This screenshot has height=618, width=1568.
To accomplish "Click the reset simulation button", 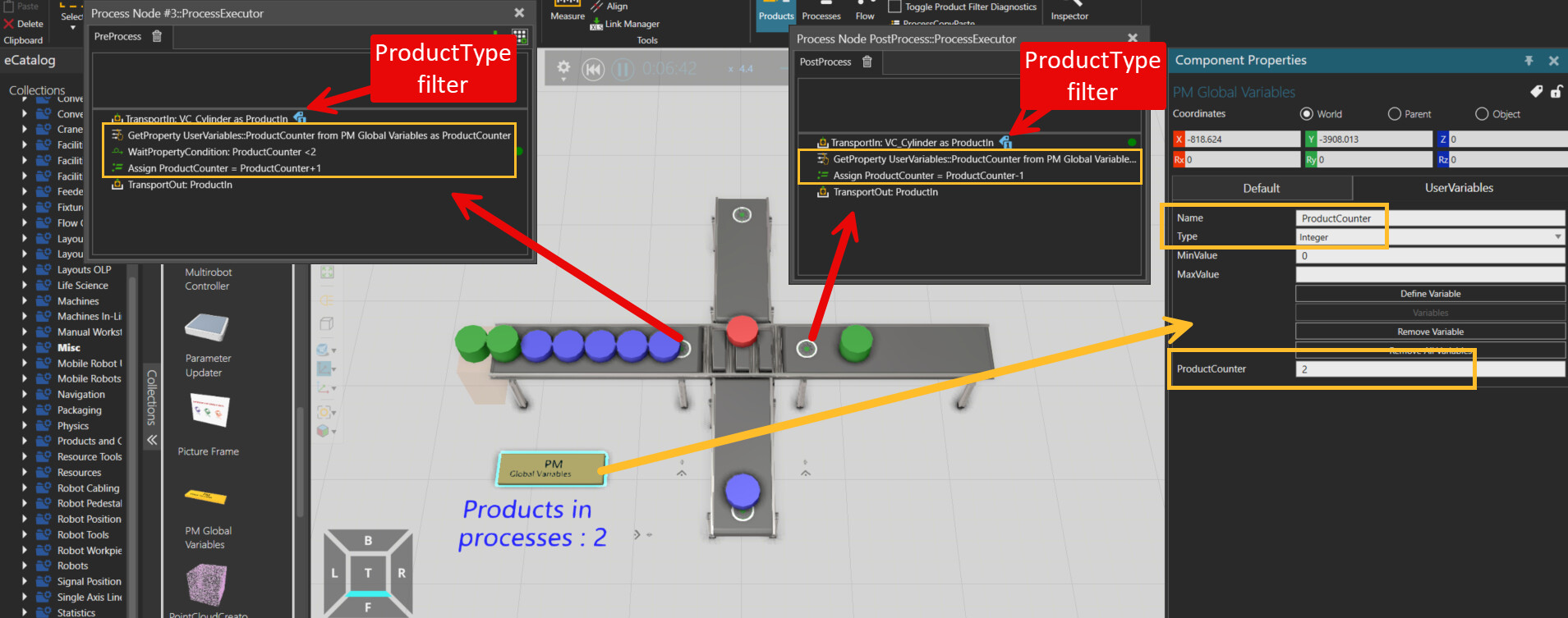I will (x=593, y=70).
